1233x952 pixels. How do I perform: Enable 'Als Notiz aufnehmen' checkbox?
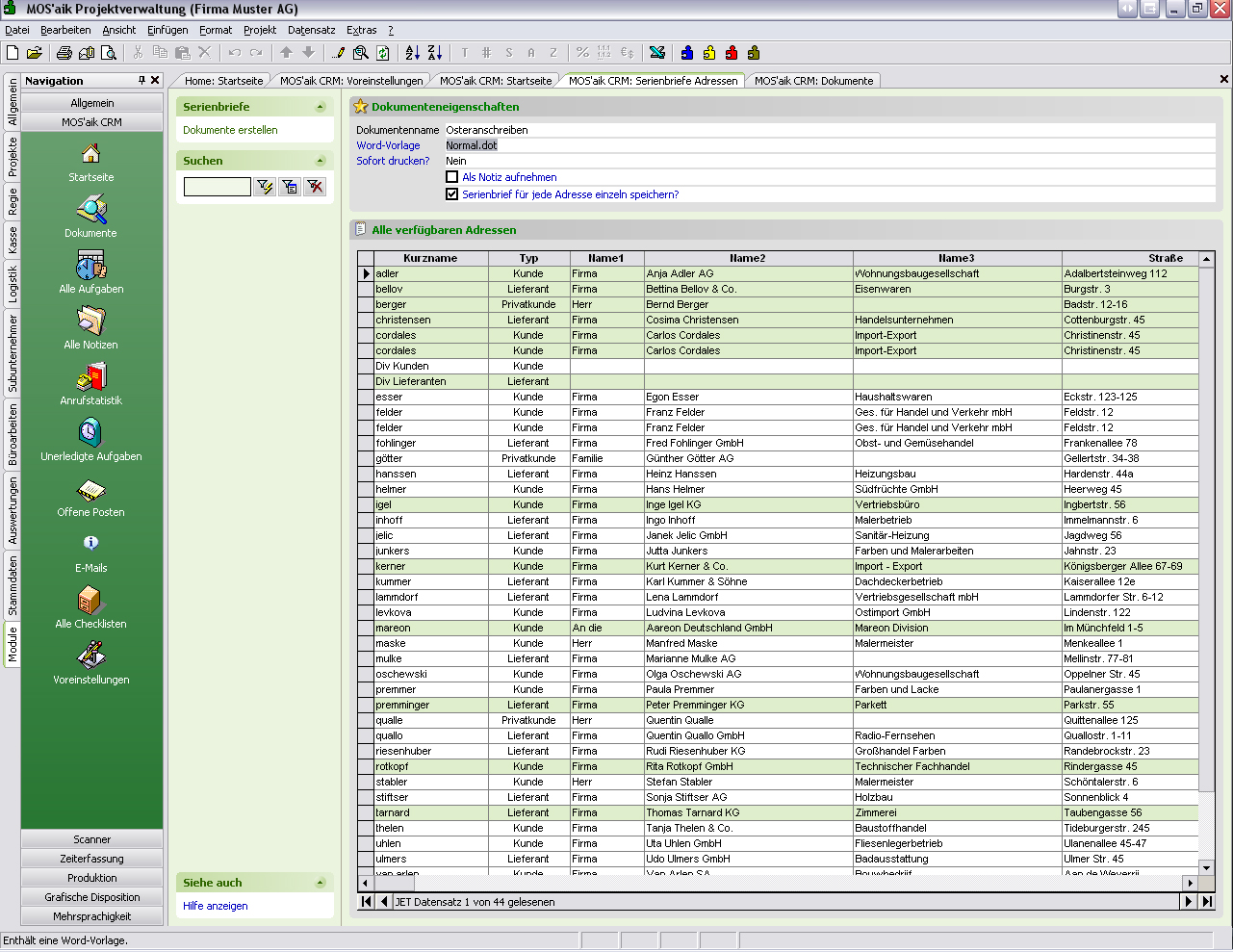pyautogui.click(x=452, y=177)
